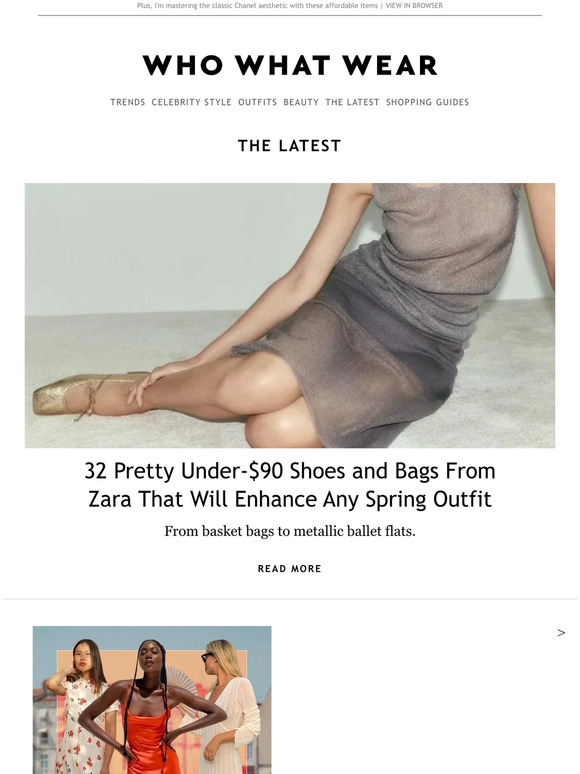
Task: Click View in Browser link
Action: pos(414,5)
